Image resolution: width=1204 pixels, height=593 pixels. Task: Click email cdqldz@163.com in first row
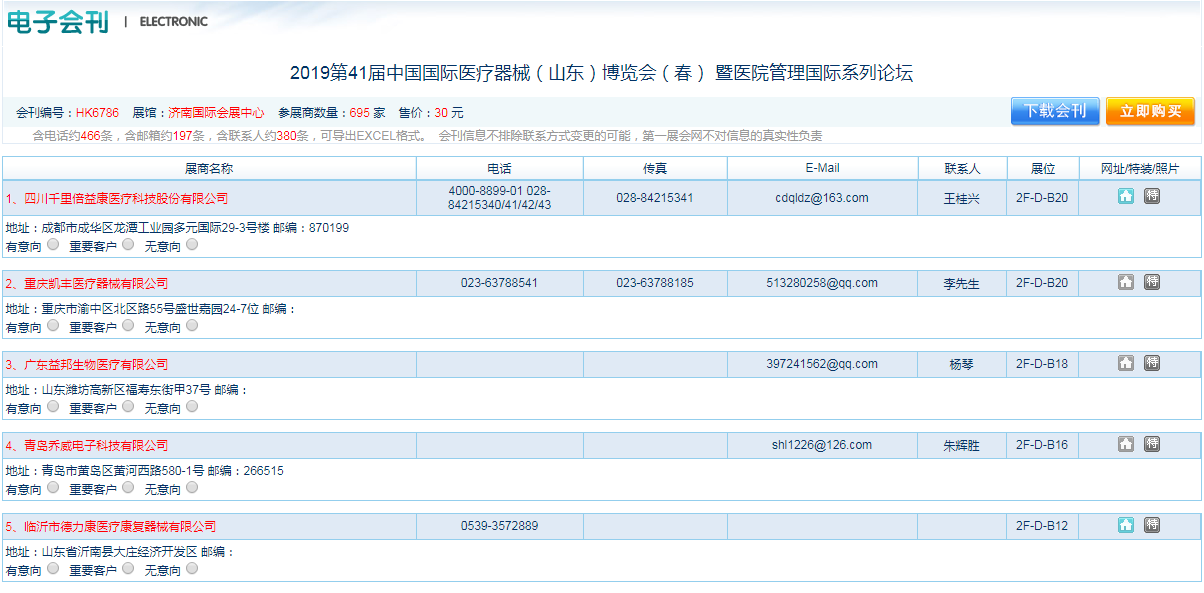pos(822,198)
